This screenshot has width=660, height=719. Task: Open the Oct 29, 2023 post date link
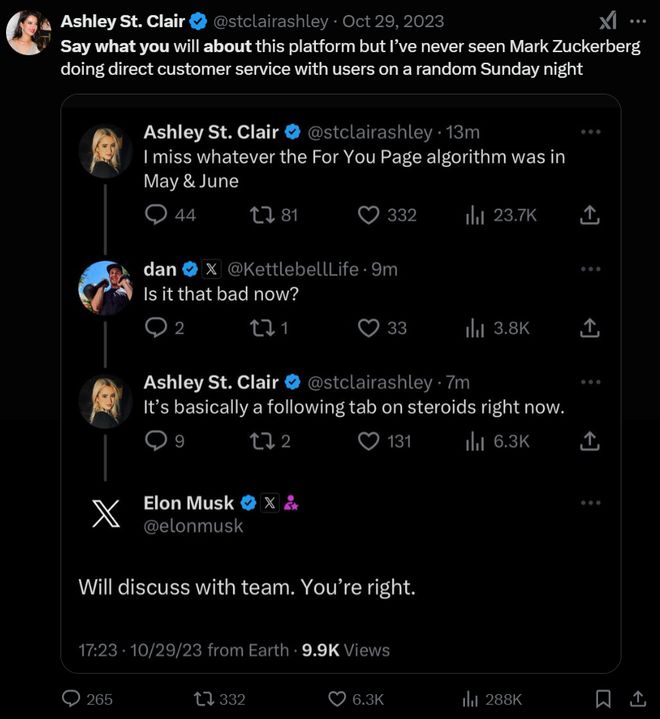click(x=394, y=21)
